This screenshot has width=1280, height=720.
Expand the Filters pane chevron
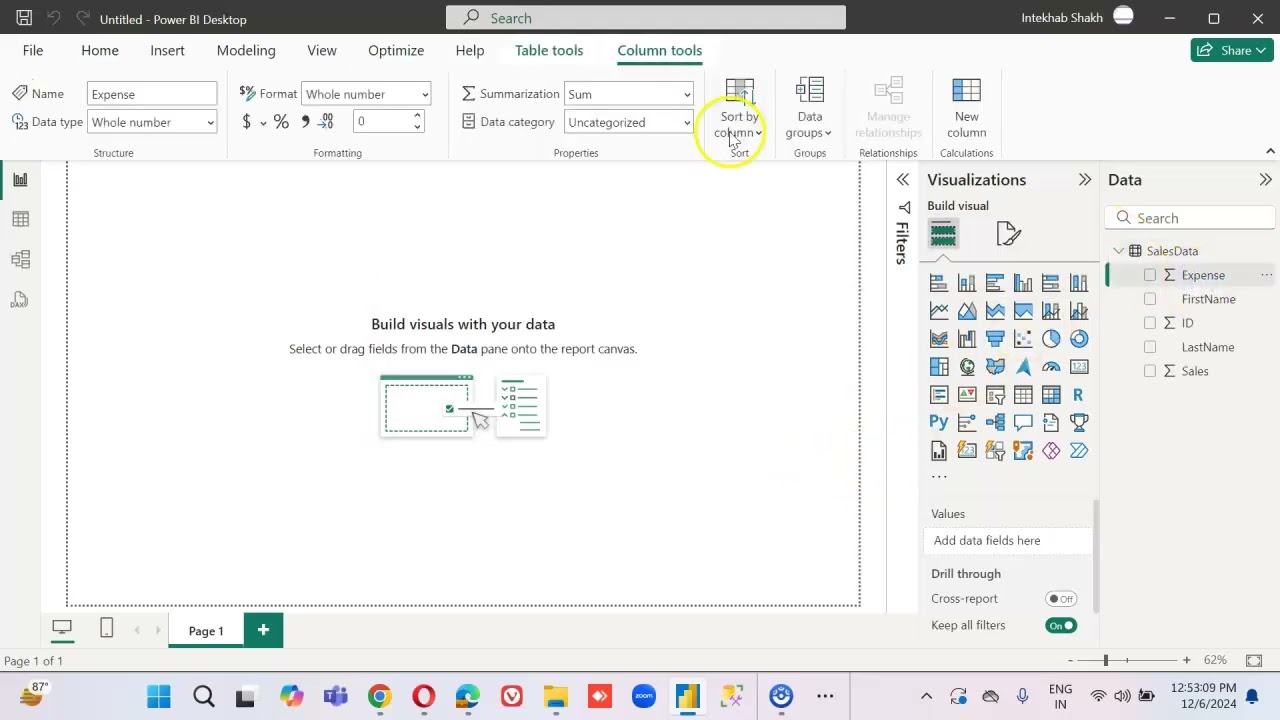coord(903,180)
